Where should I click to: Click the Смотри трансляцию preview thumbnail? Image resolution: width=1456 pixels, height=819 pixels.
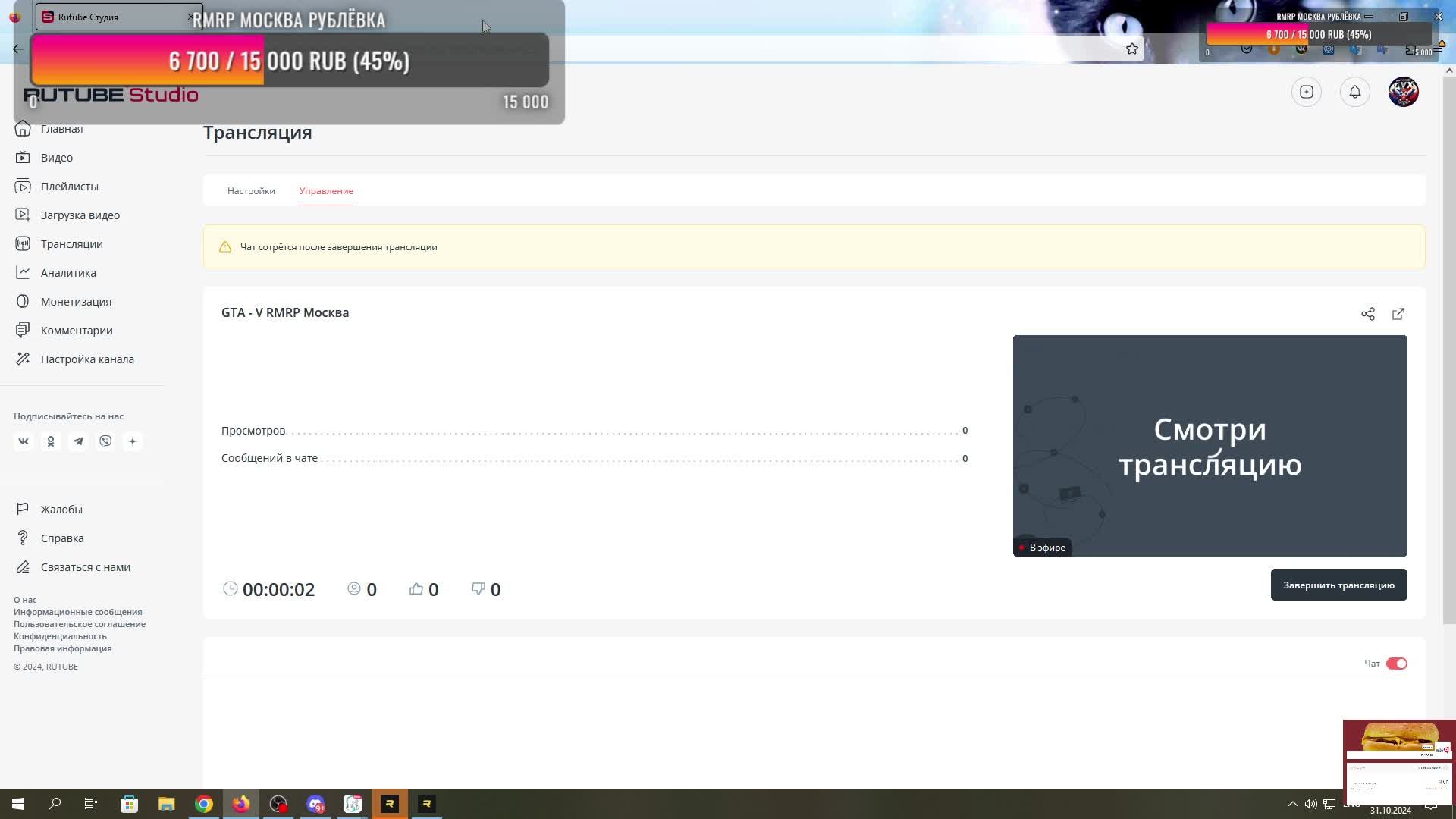pos(1210,446)
